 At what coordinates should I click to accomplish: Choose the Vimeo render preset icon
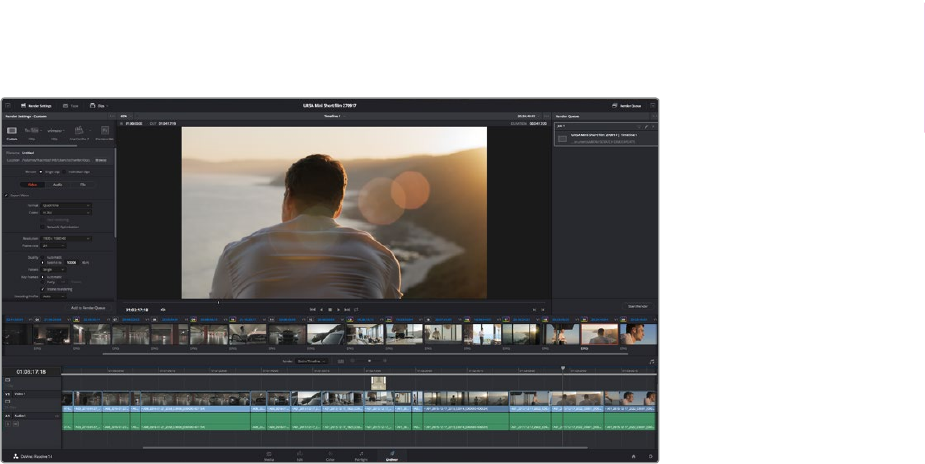55,131
